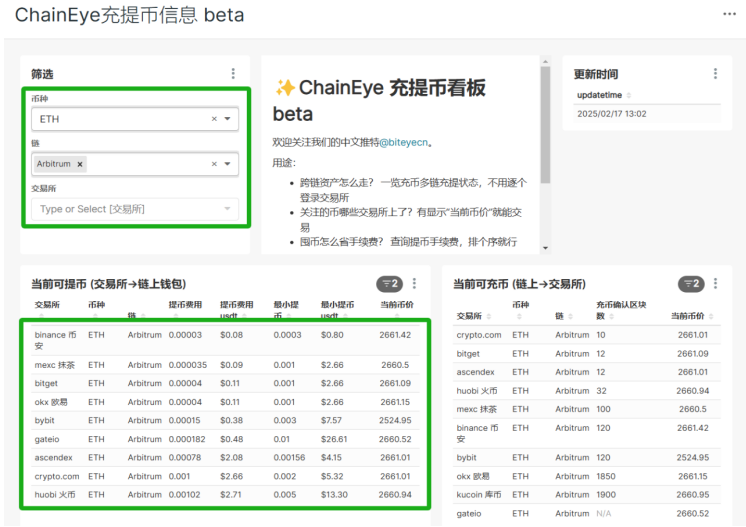Viewport: 746px width, 527px height.
Task: Clear all selections in 链 field
Action: click(x=214, y=164)
